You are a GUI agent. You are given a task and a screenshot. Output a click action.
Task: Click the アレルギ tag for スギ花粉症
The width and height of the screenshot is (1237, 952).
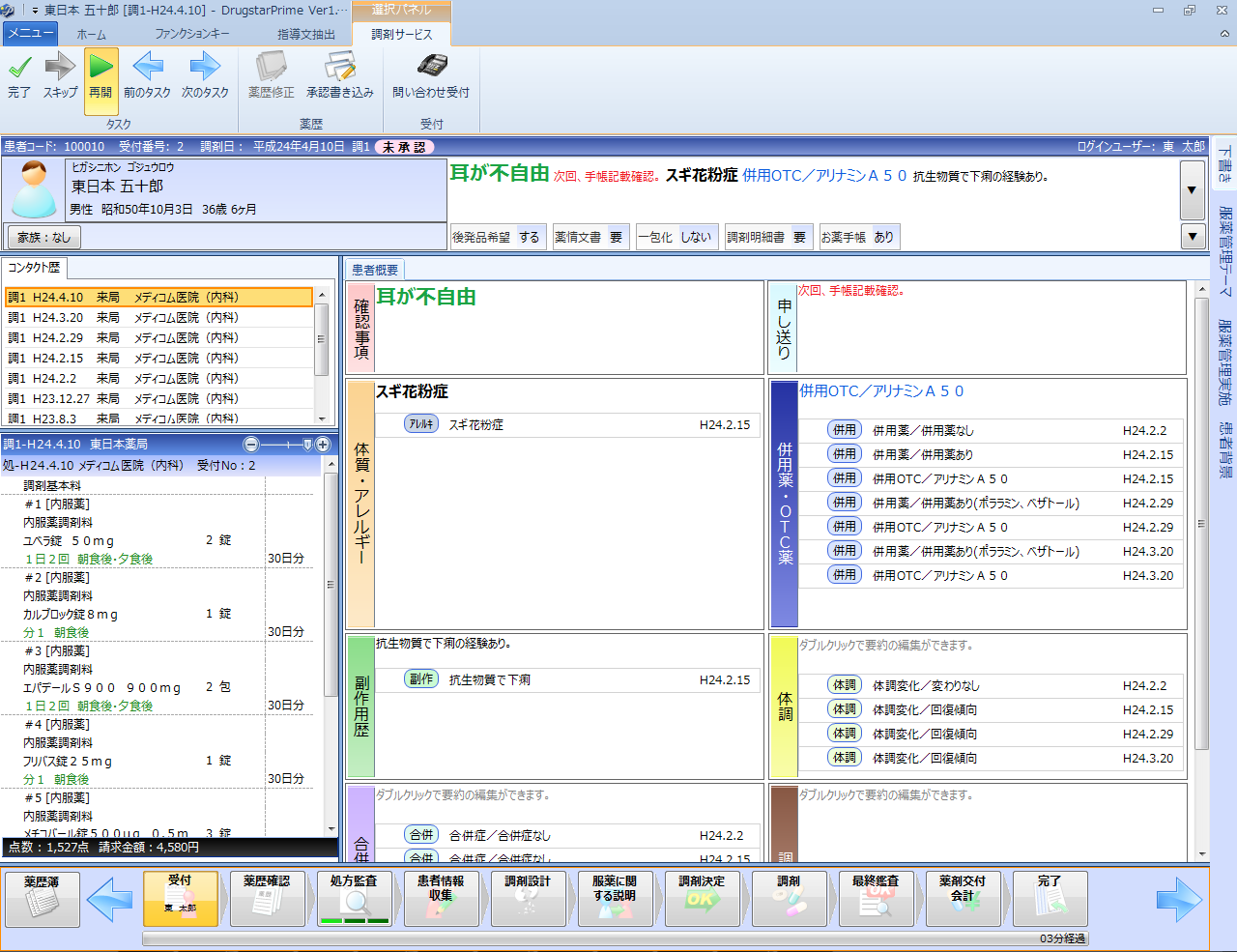421,423
